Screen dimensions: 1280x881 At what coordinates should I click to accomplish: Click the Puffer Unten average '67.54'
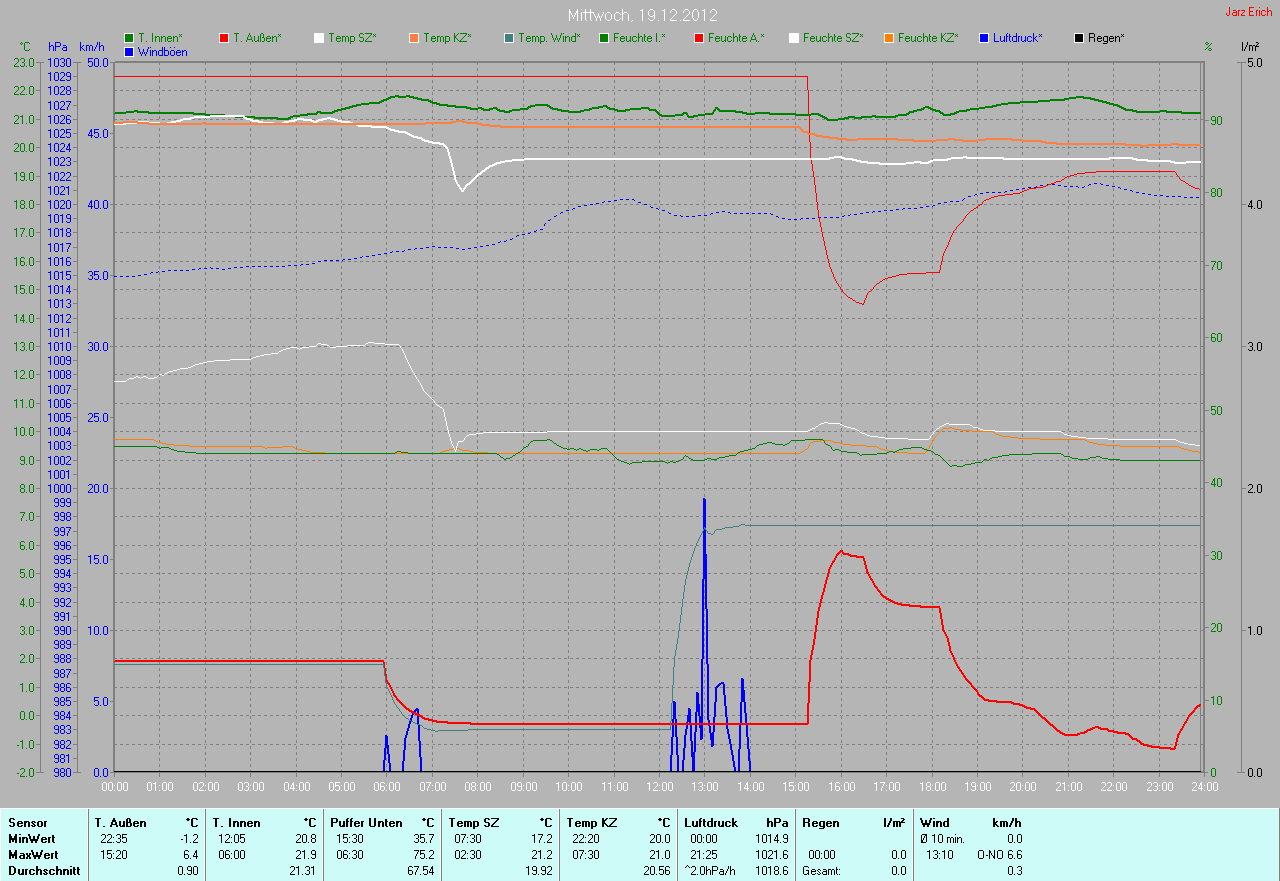coord(419,871)
